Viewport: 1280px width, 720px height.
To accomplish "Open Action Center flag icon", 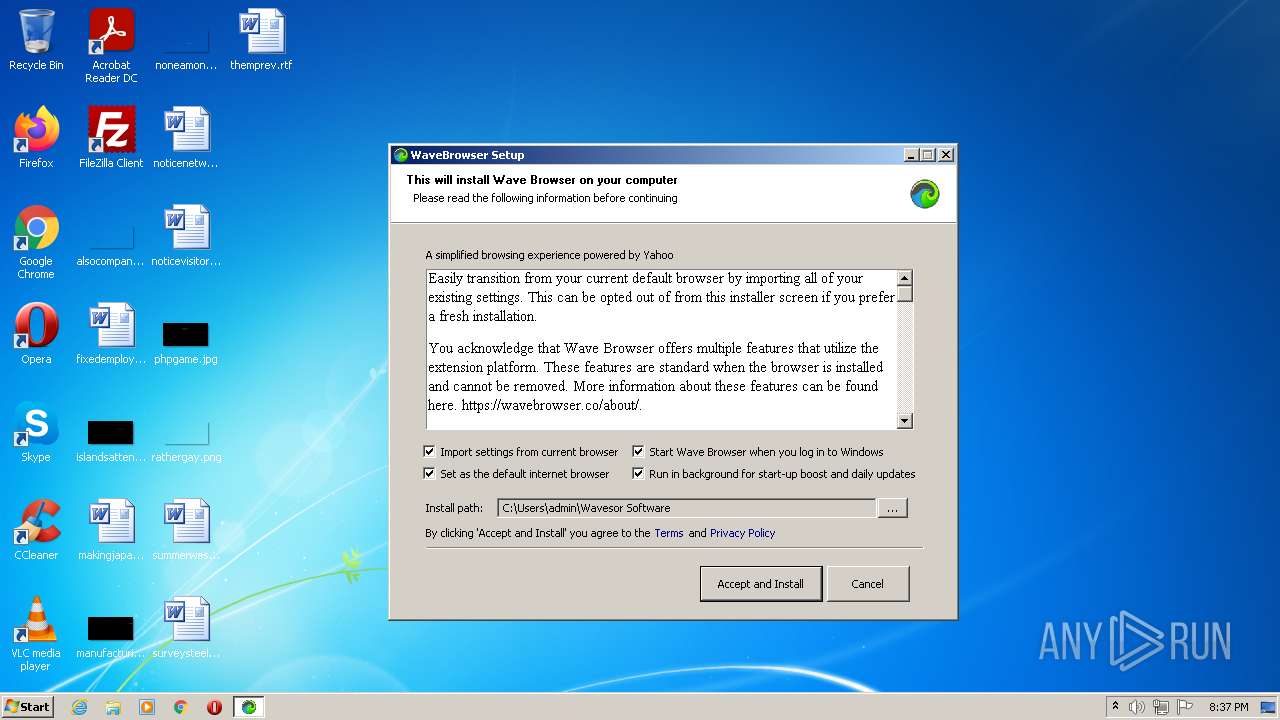I will tap(1185, 707).
